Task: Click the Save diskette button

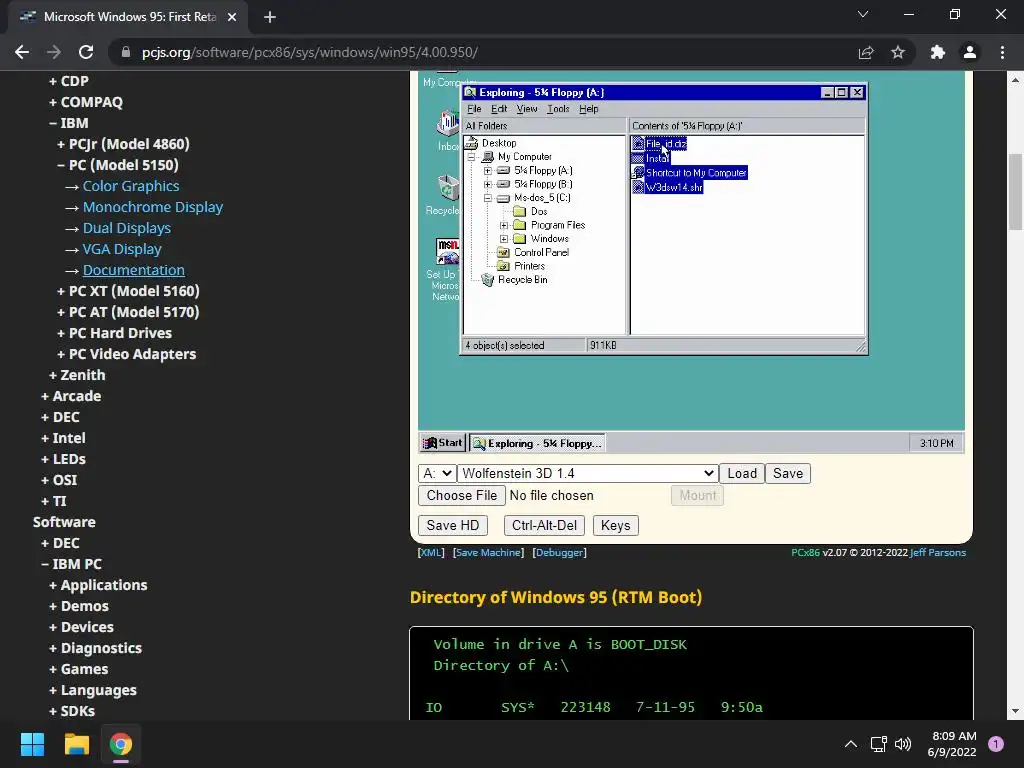Action: (788, 473)
